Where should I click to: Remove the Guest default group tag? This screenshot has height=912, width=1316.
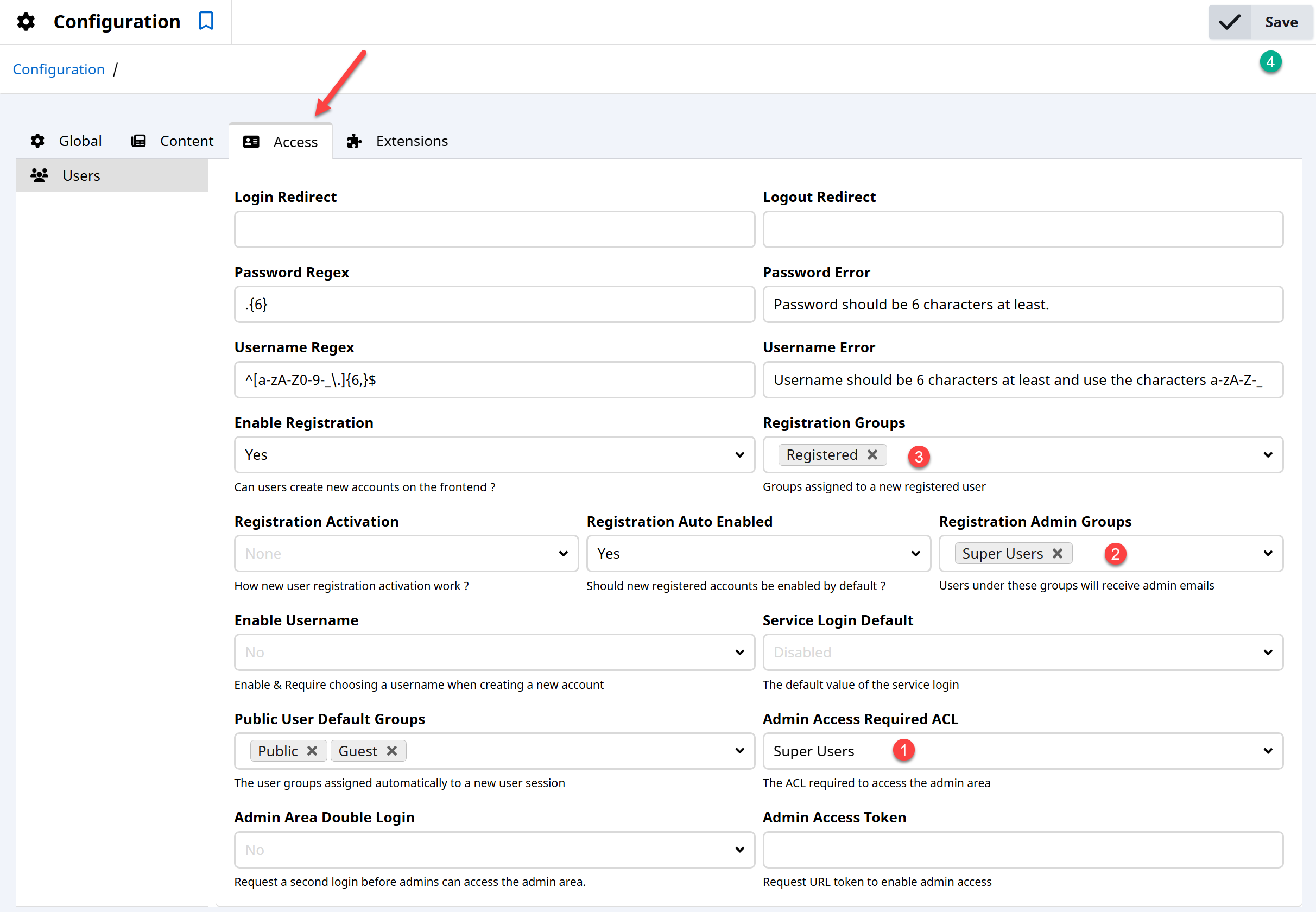point(392,751)
